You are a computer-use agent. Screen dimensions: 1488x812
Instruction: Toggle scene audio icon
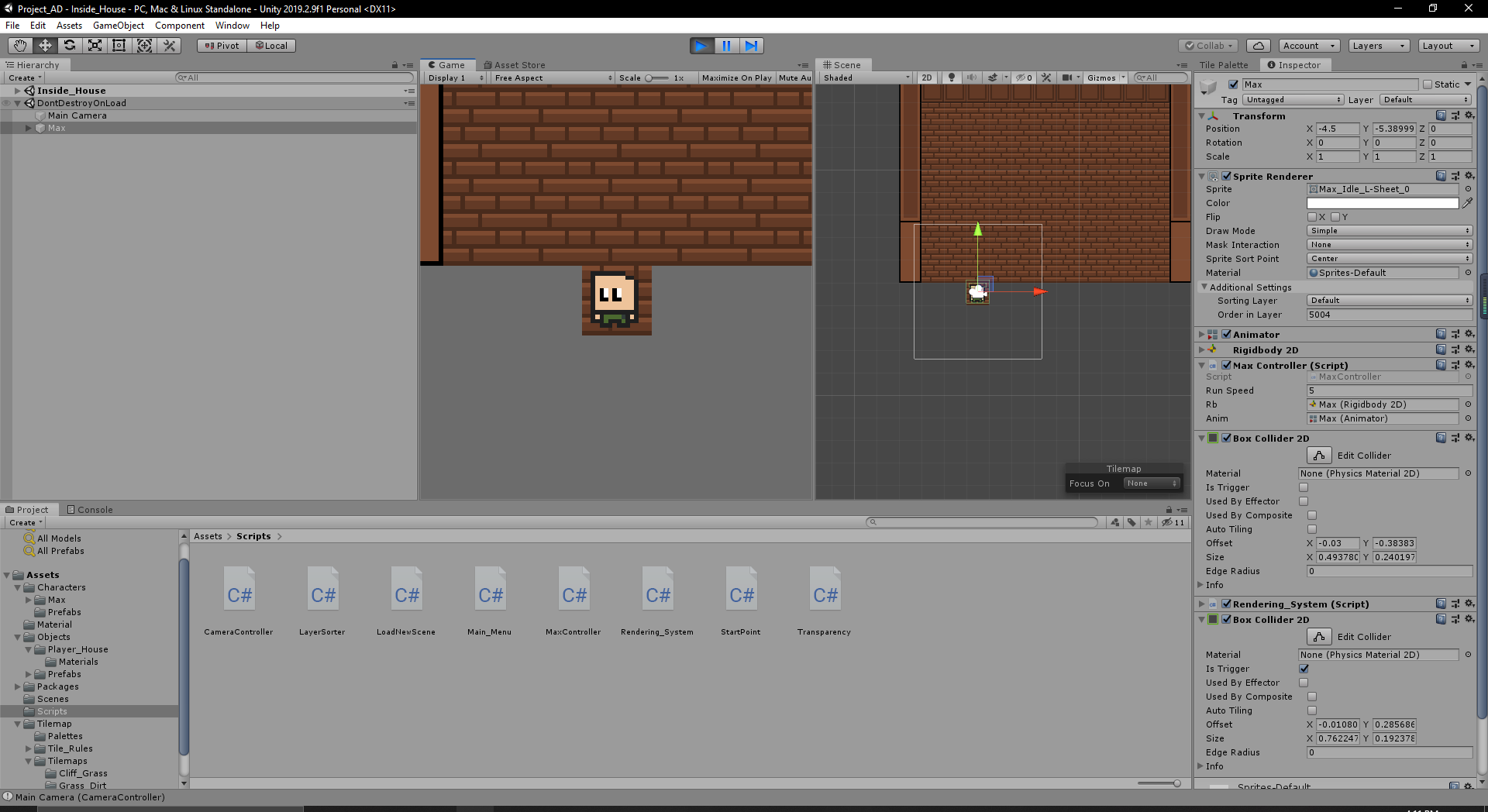click(x=971, y=77)
